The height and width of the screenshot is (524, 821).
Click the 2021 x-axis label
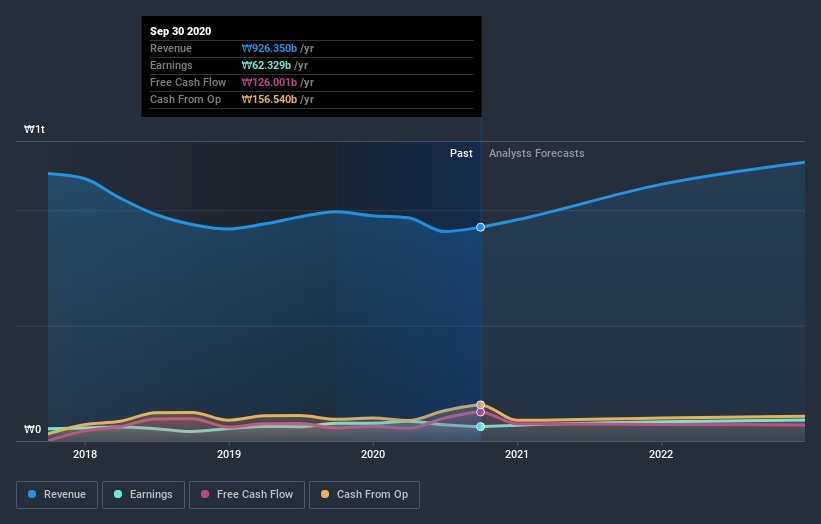pos(517,454)
